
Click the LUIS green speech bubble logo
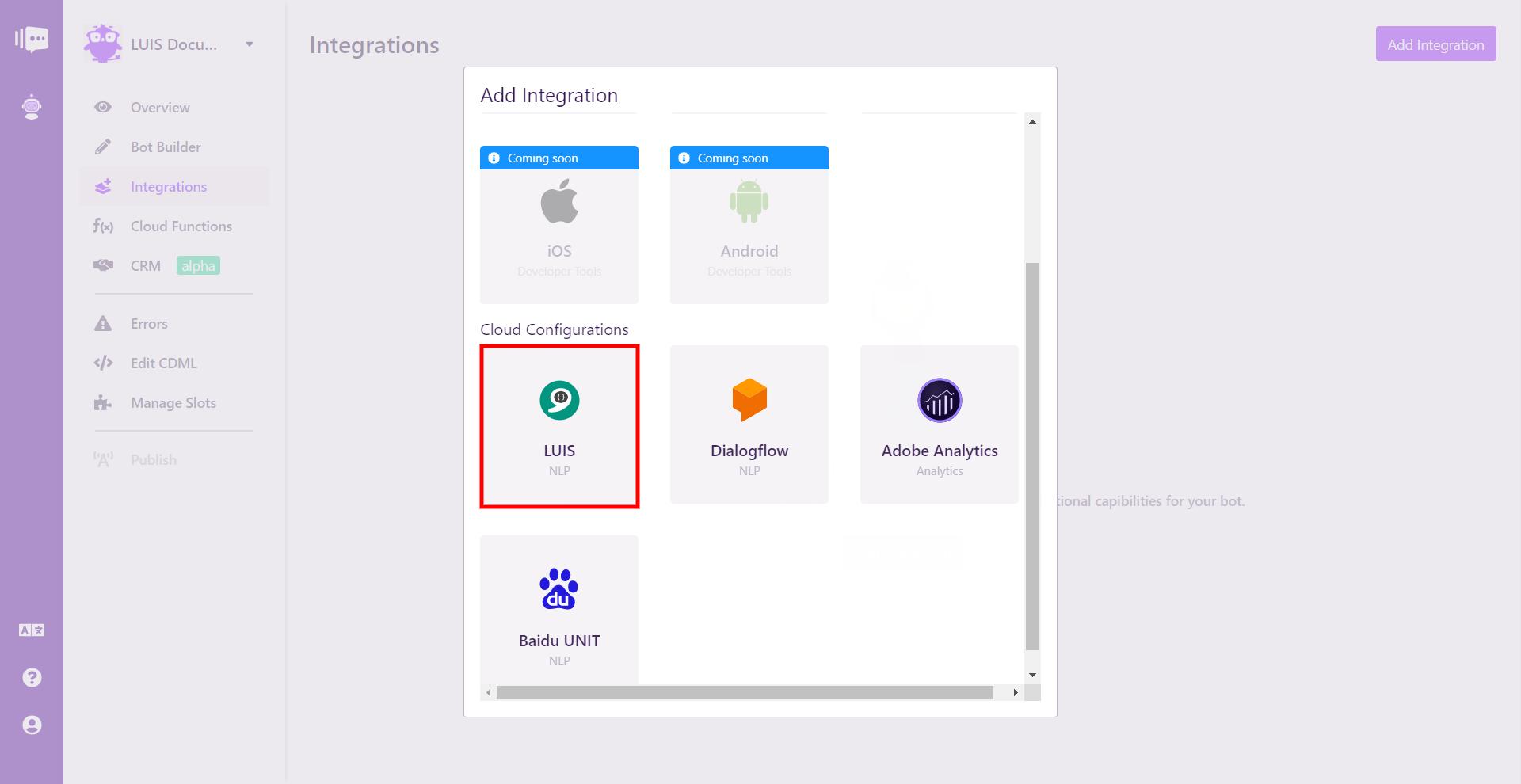click(x=559, y=401)
